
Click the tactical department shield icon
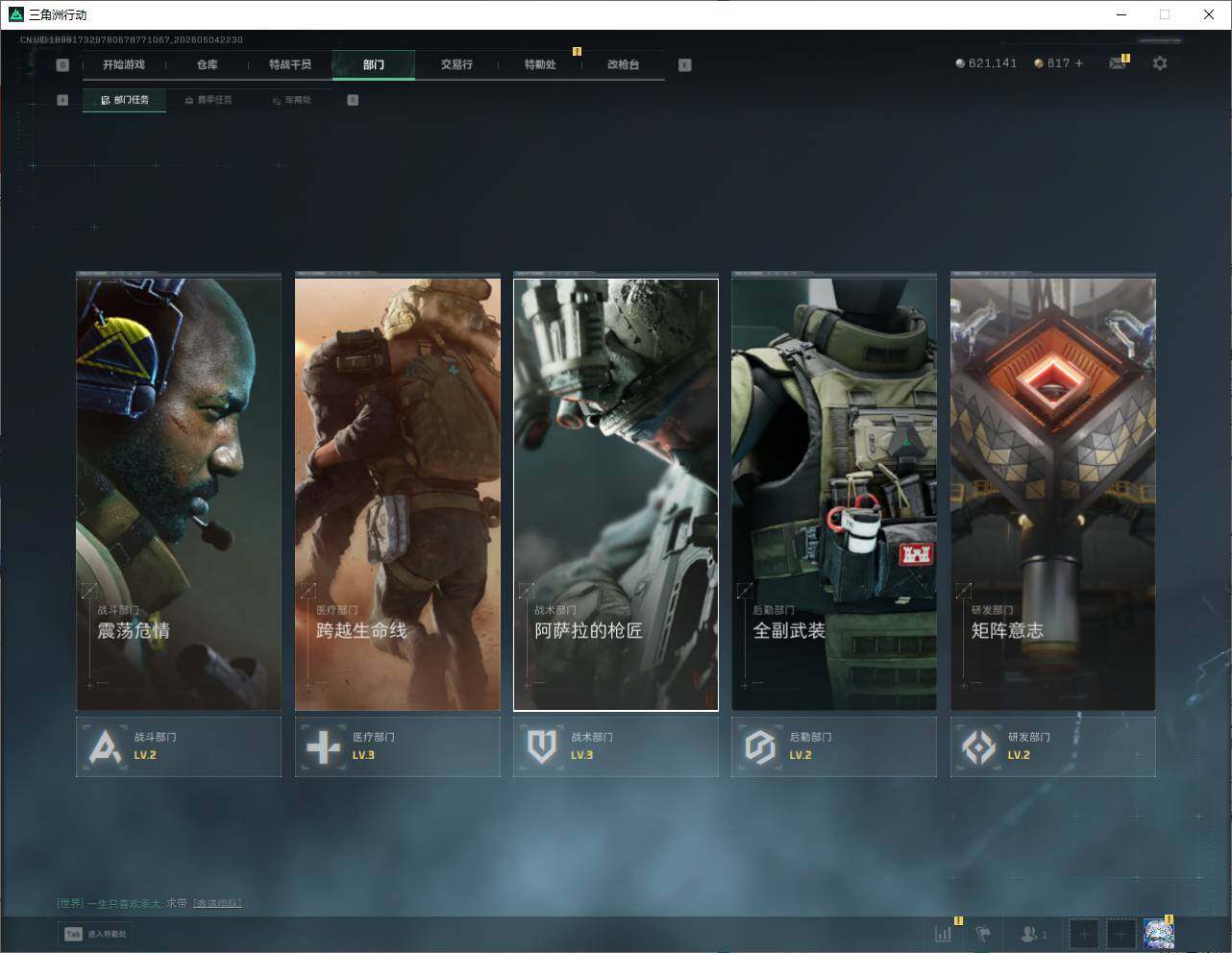click(542, 746)
